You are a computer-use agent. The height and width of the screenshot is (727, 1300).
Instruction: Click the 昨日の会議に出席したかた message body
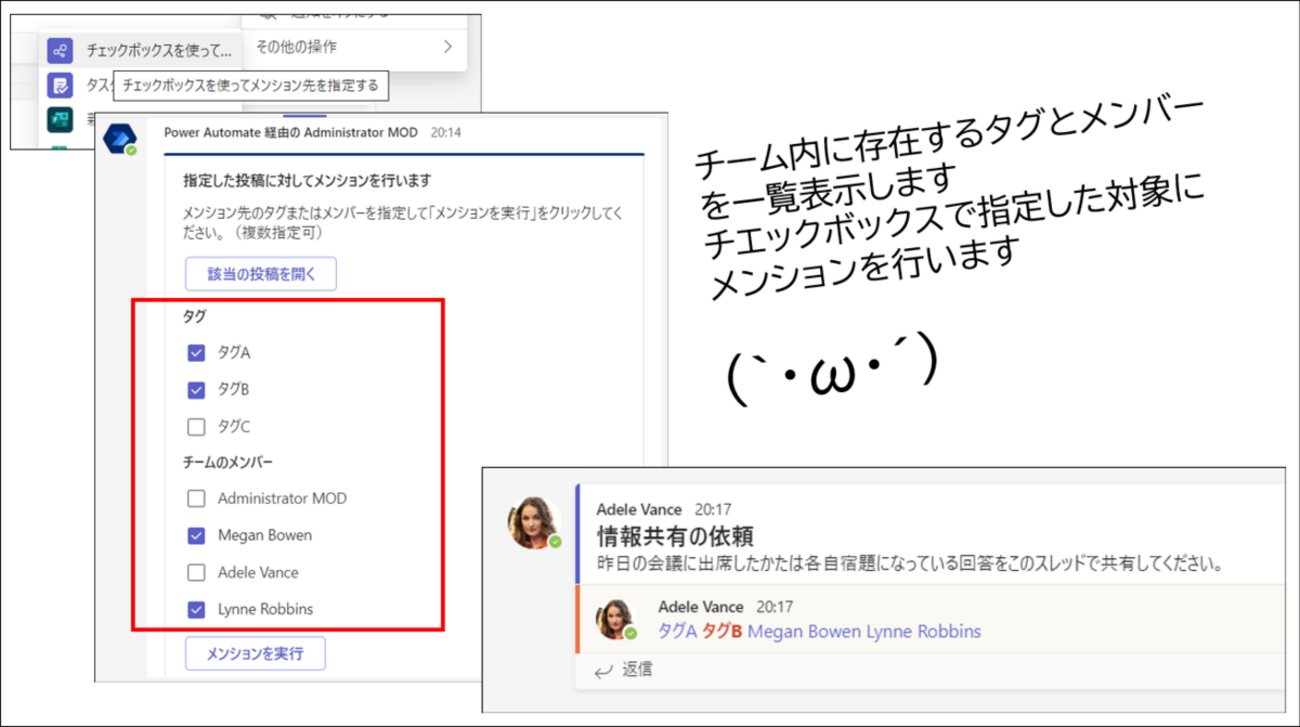click(910, 563)
